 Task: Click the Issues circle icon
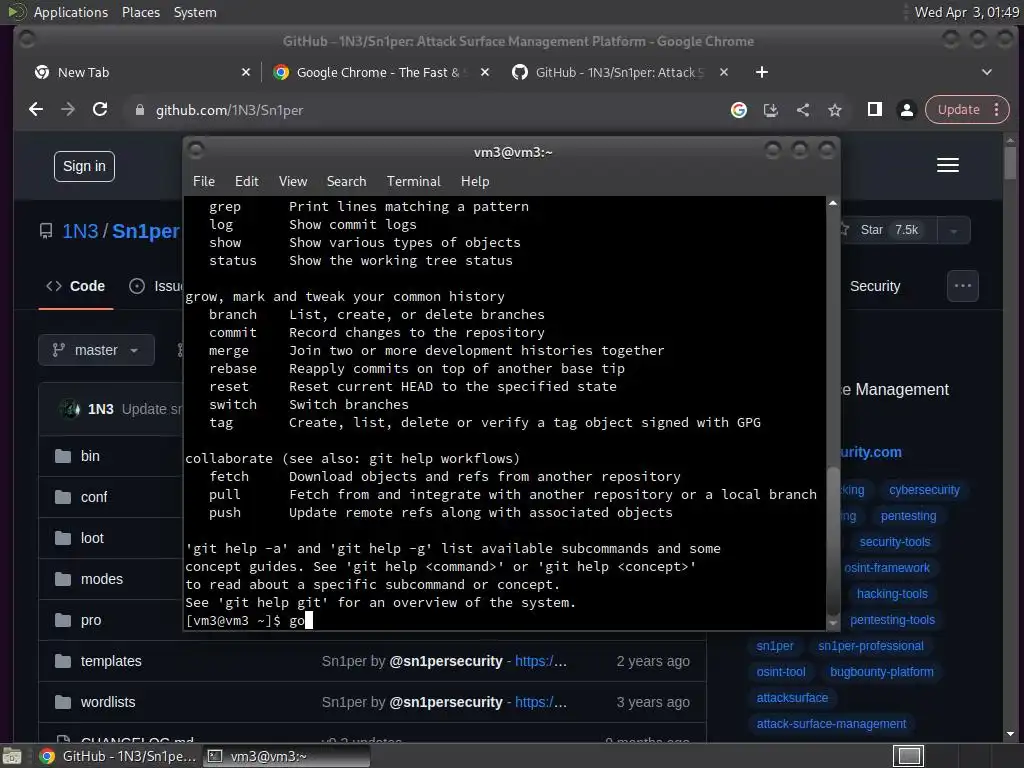(x=137, y=286)
